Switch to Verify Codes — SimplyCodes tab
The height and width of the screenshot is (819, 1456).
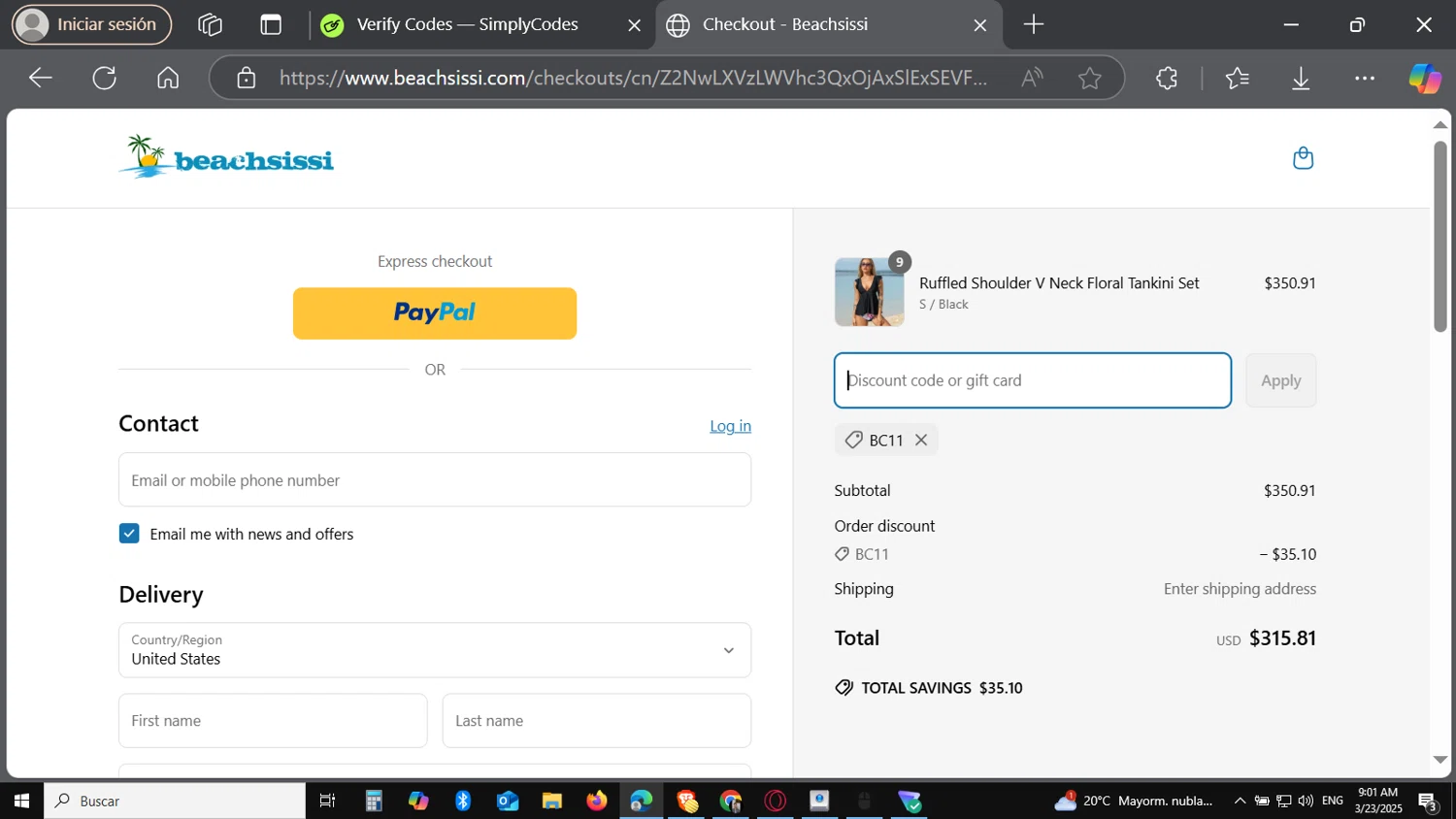pos(466,24)
